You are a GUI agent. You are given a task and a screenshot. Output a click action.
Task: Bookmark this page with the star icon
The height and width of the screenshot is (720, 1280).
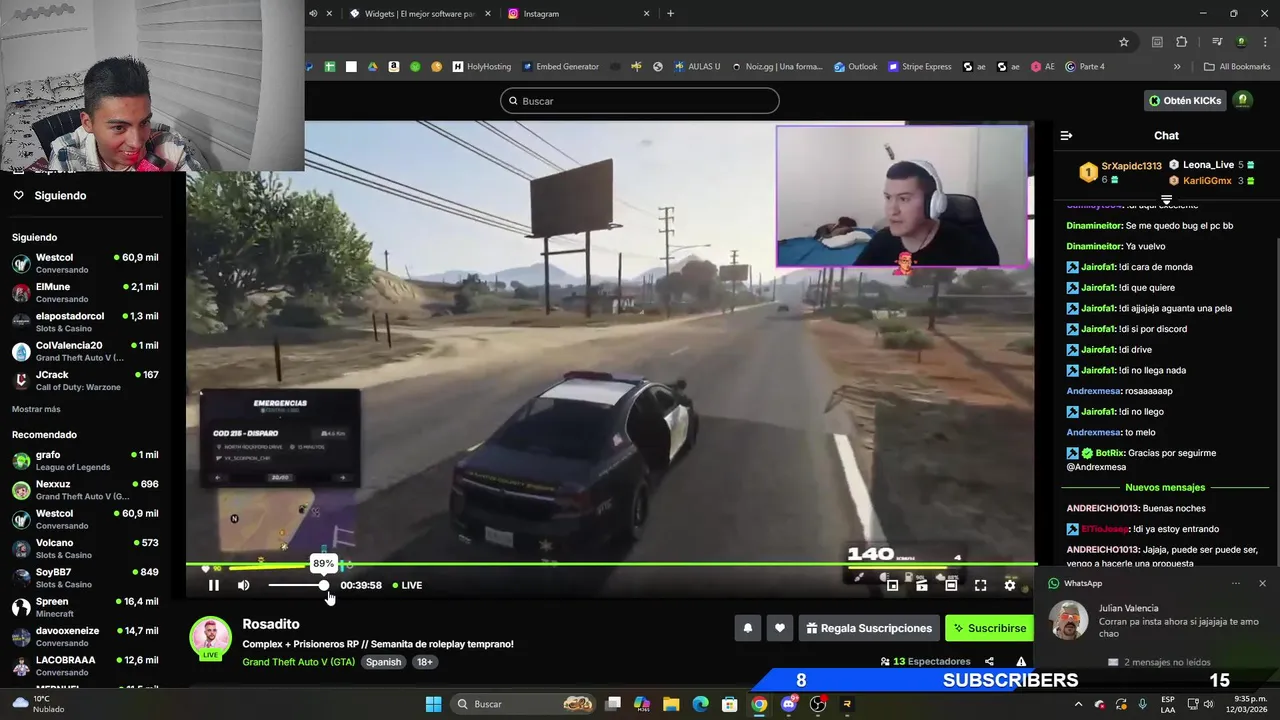point(1124,42)
